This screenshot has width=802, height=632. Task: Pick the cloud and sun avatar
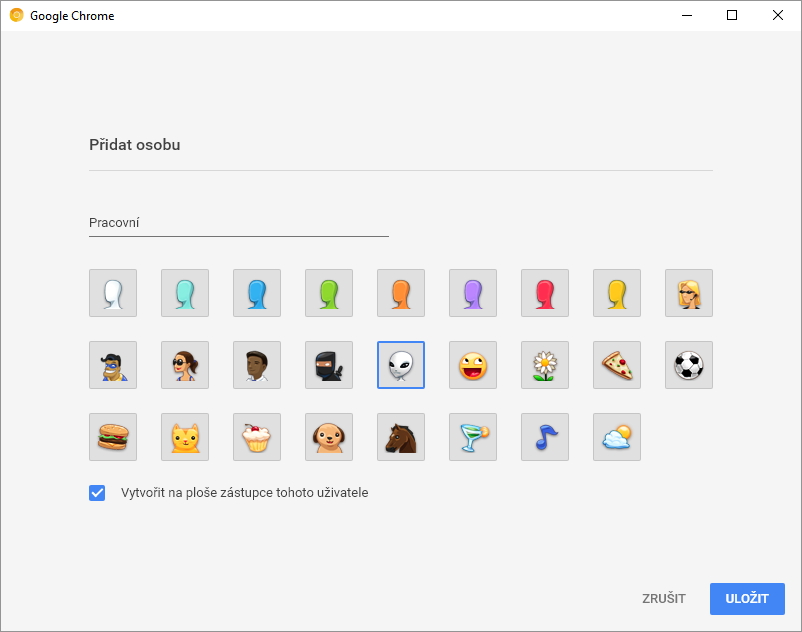click(617, 437)
